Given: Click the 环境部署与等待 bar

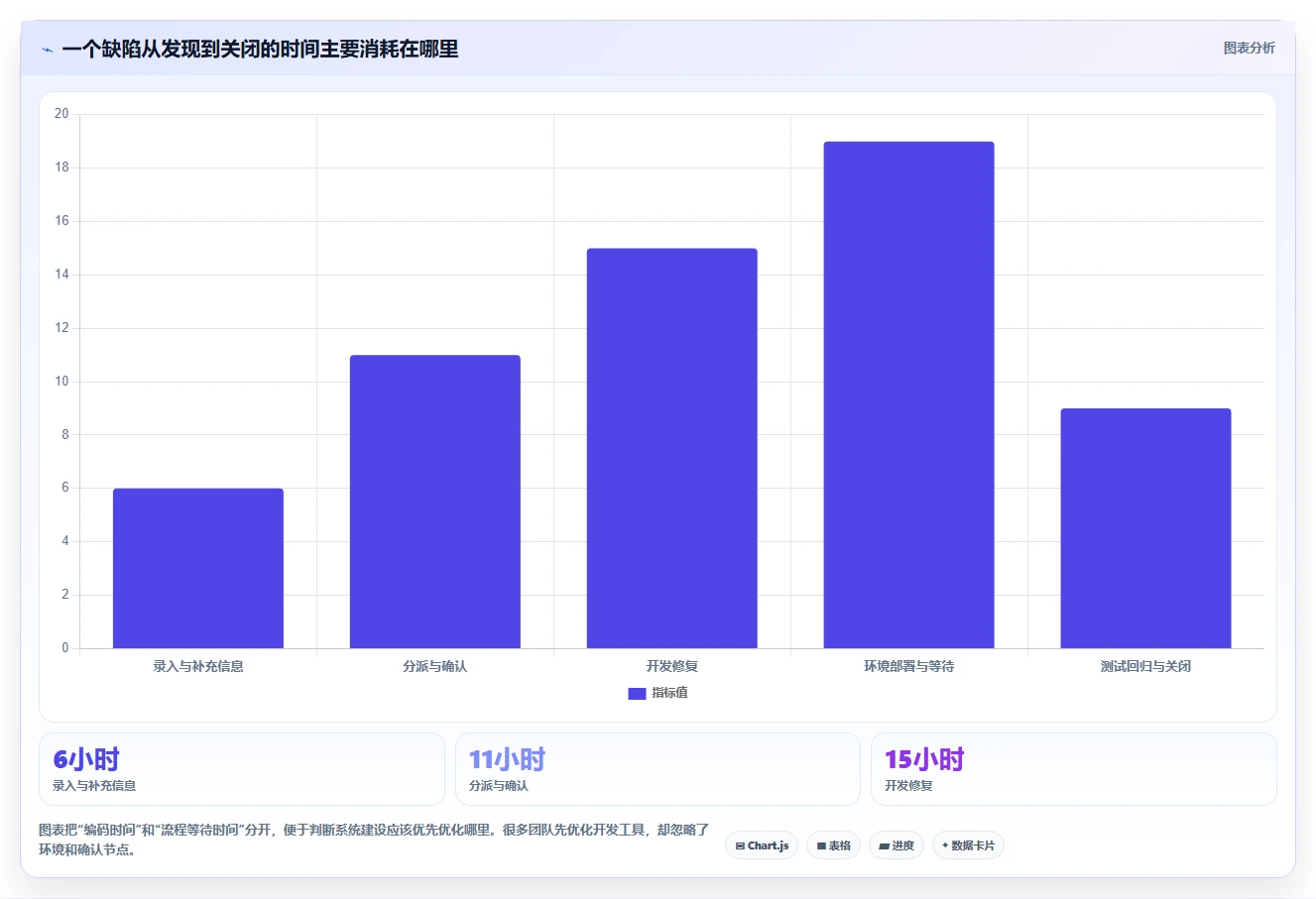Looking at the screenshot, I should pyautogui.click(x=909, y=395).
